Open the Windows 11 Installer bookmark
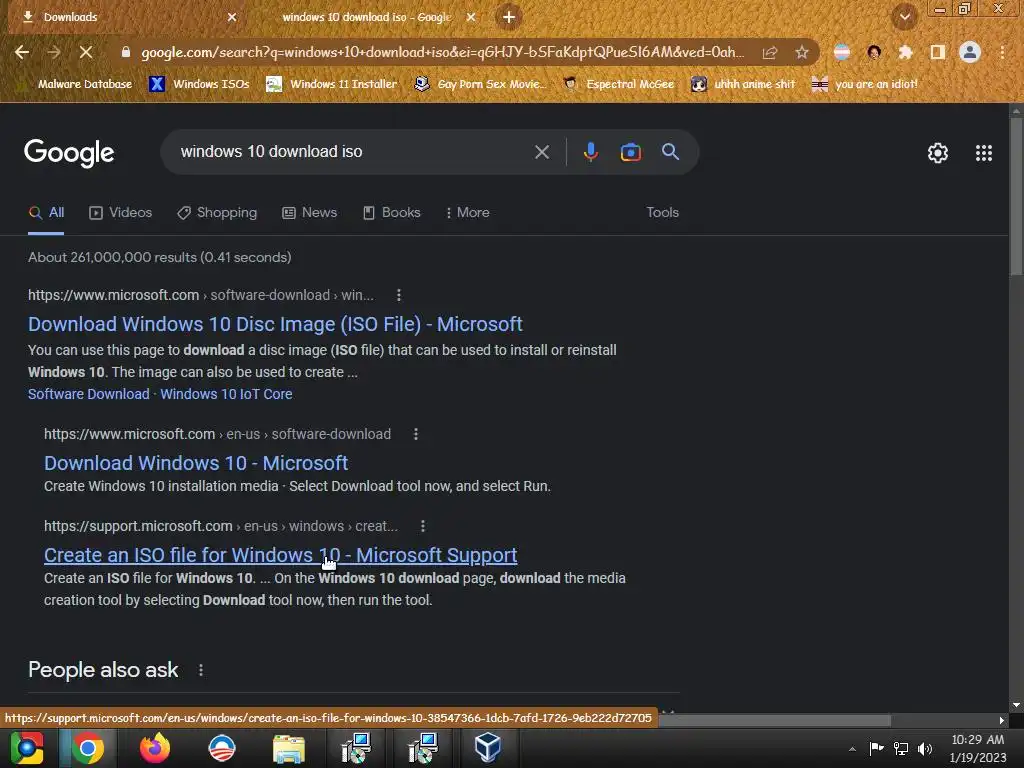This screenshot has width=1024, height=768. tap(332, 84)
